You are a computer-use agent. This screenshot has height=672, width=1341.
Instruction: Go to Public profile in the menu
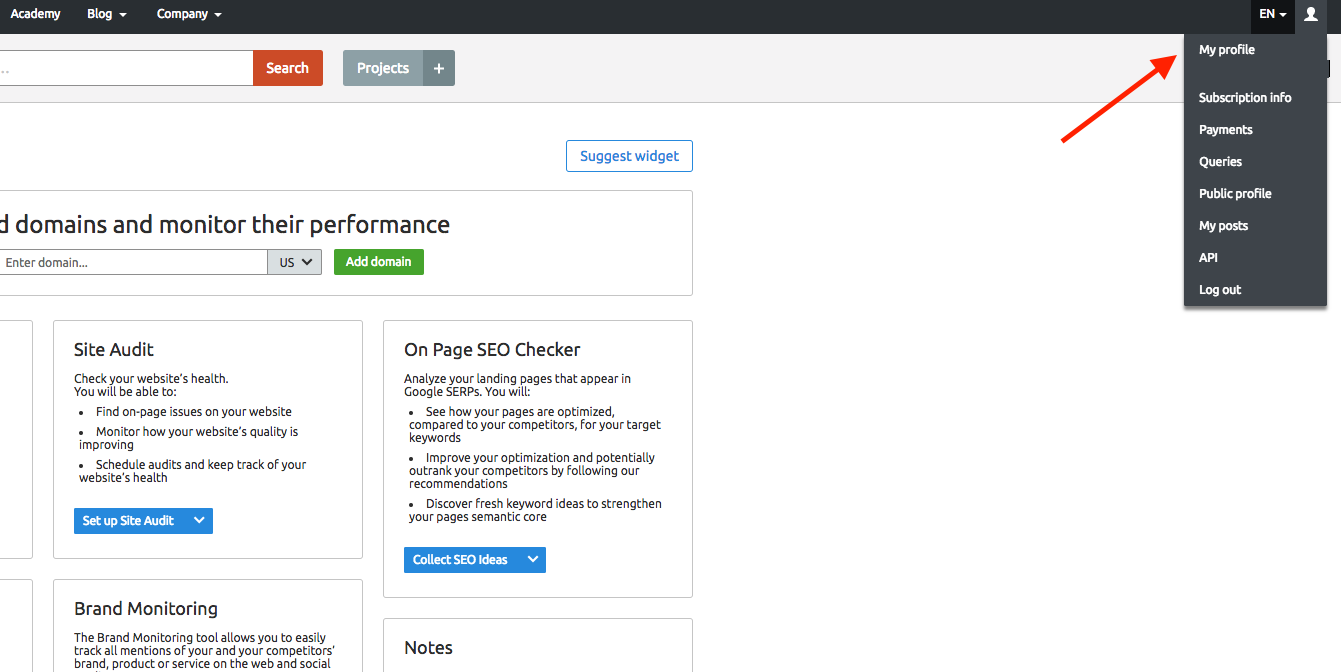pos(1236,194)
